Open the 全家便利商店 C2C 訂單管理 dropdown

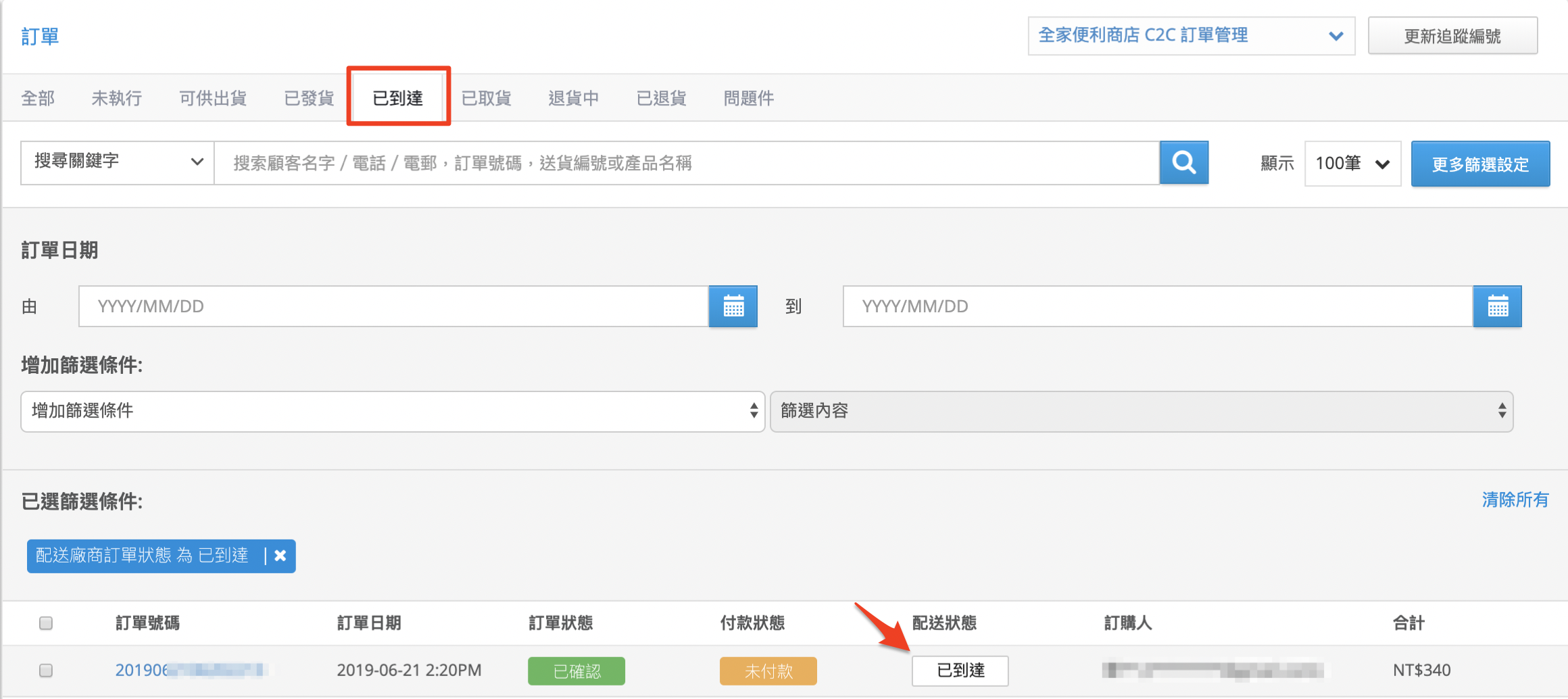[x=1192, y=36]
